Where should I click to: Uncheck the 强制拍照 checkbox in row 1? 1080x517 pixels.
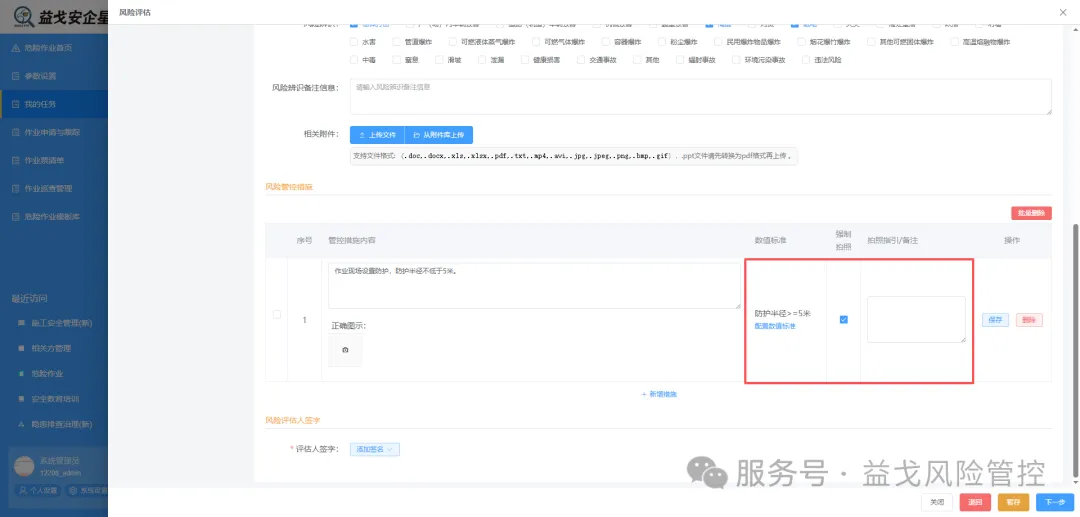pyautogui.click(x=844, y=319)
